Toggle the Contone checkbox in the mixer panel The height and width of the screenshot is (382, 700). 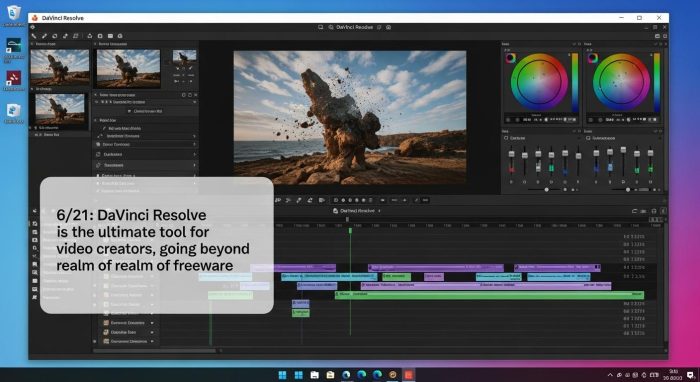[x=506, y=138]
